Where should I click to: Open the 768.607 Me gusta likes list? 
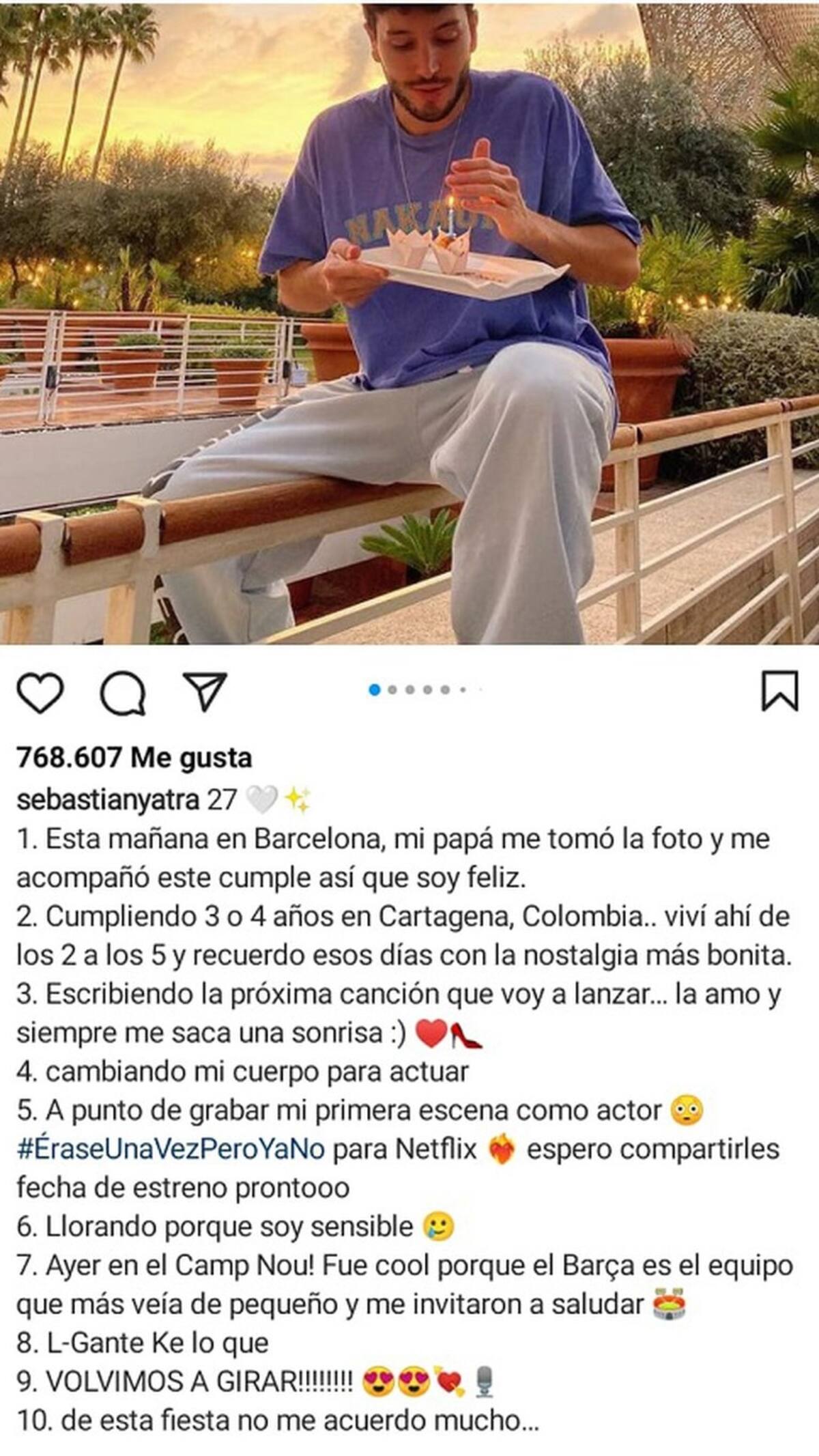point(134,757)
